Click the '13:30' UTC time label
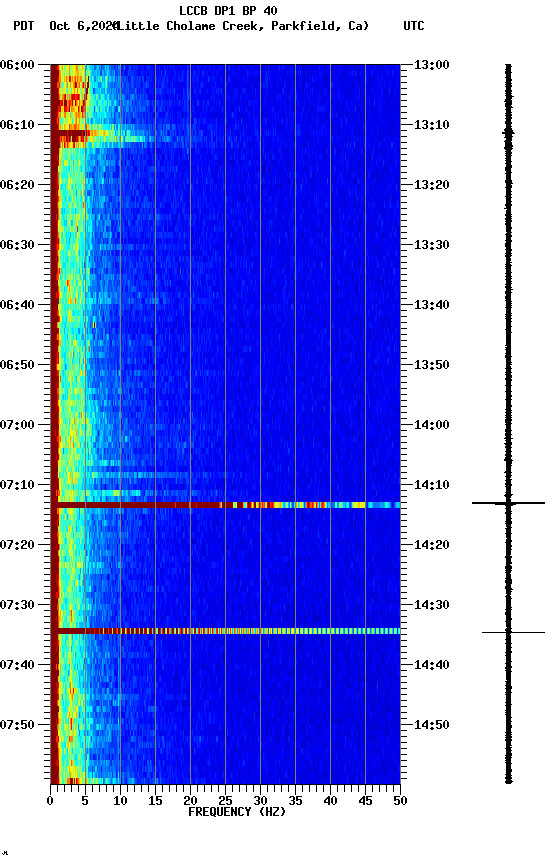 432,245
